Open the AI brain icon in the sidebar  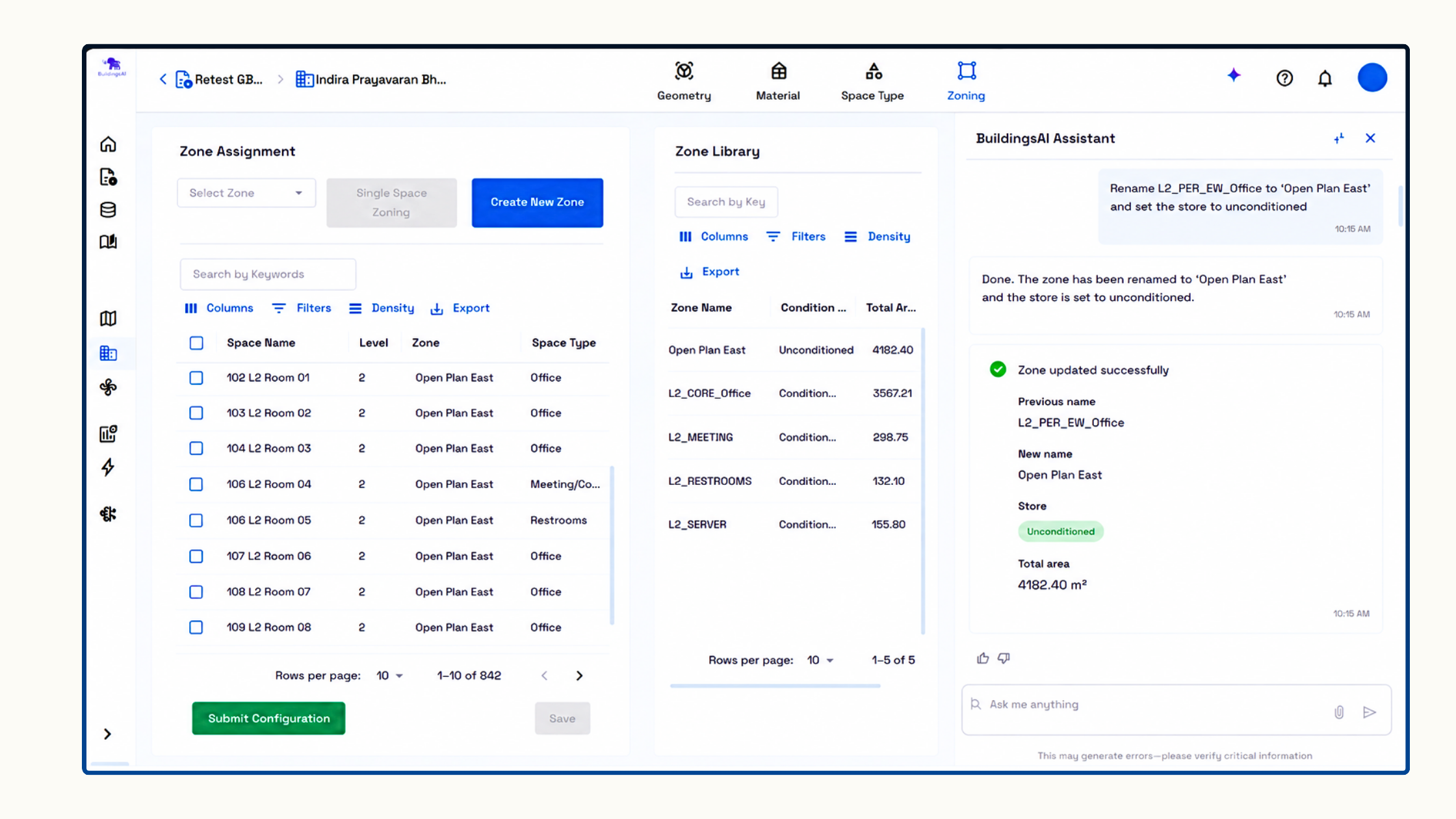point(108,514)
